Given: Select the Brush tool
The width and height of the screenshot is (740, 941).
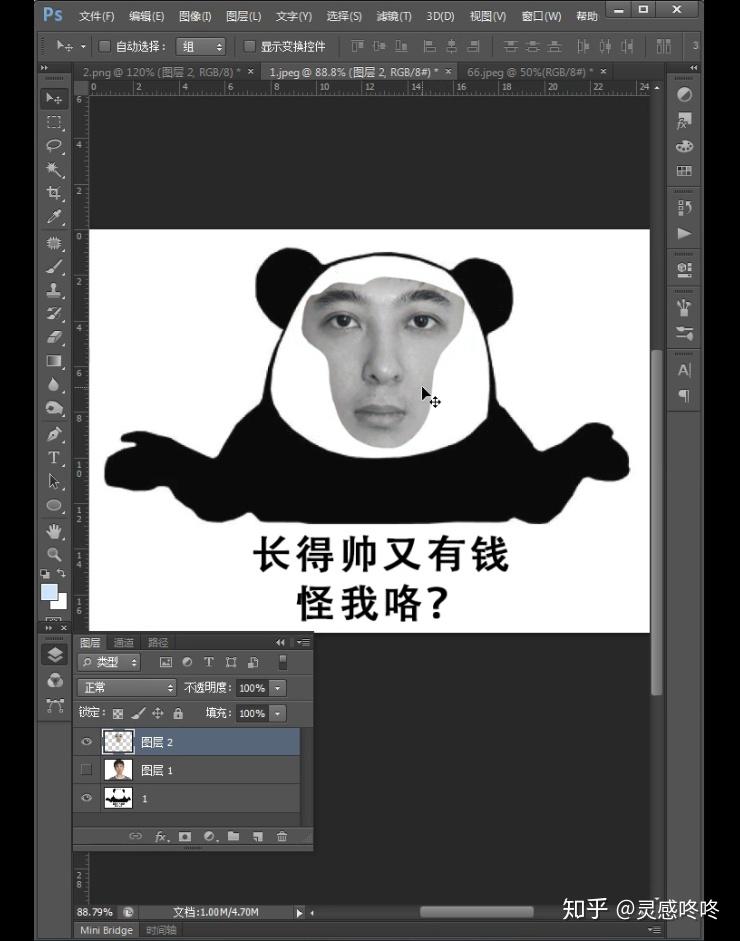Looking at the screenshot, I should pyautogui.click(x=54, y=267).
